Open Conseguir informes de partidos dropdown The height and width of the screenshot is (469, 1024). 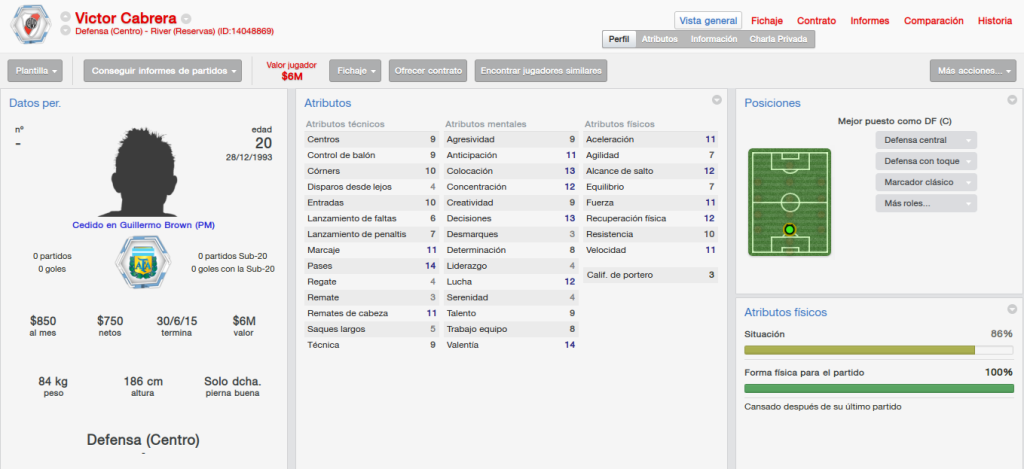(163, 71)
